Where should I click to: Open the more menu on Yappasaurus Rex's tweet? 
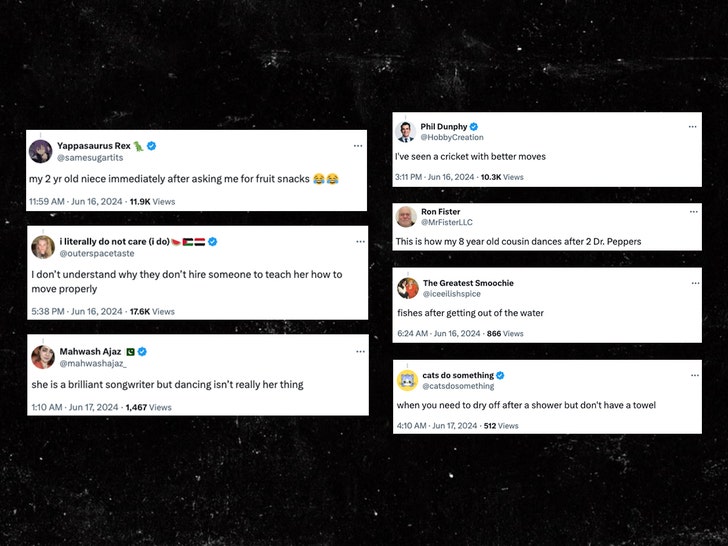click(x=358, y=146)
